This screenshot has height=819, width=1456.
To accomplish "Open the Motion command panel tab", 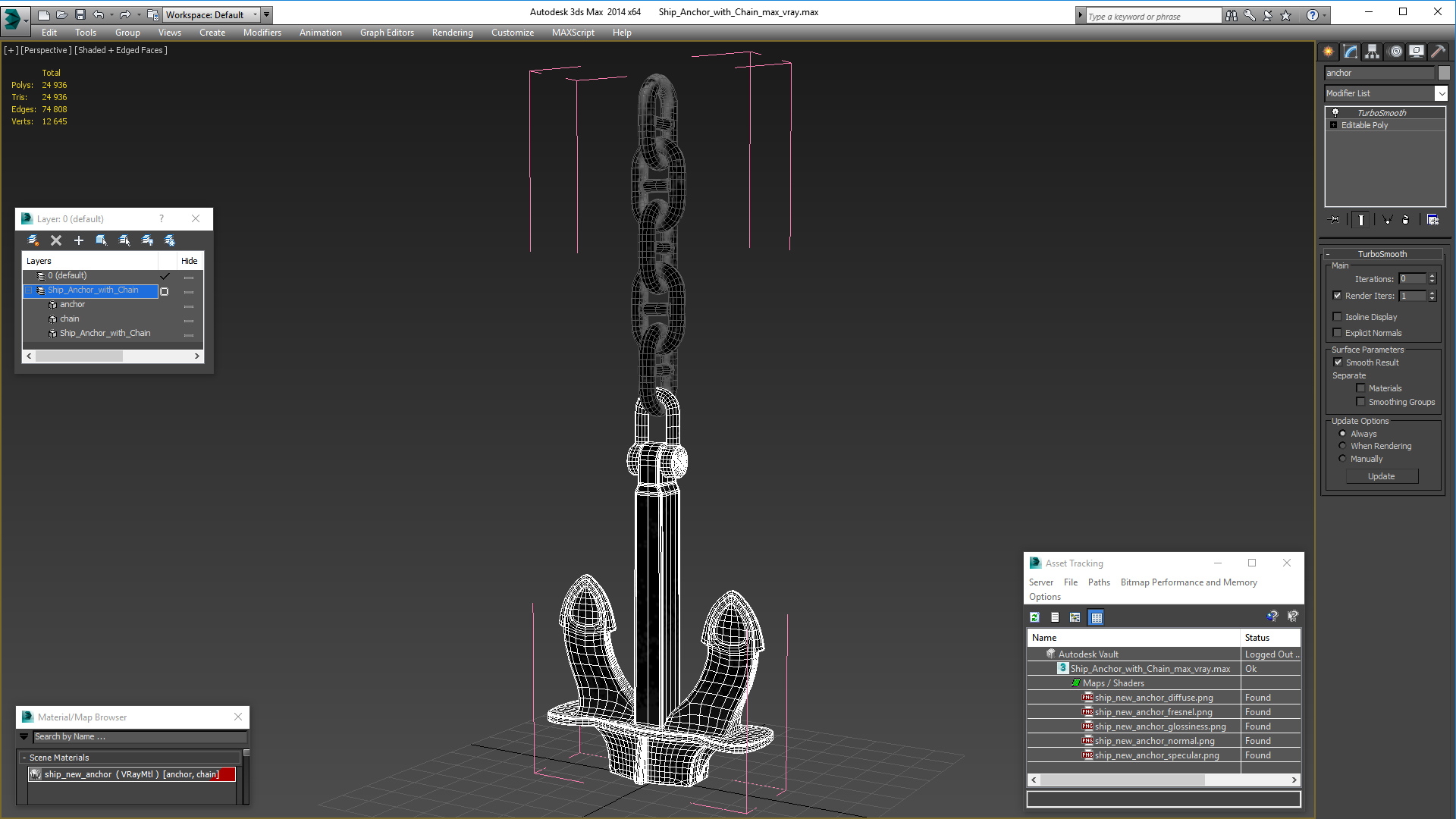I will pos(1395,52).
